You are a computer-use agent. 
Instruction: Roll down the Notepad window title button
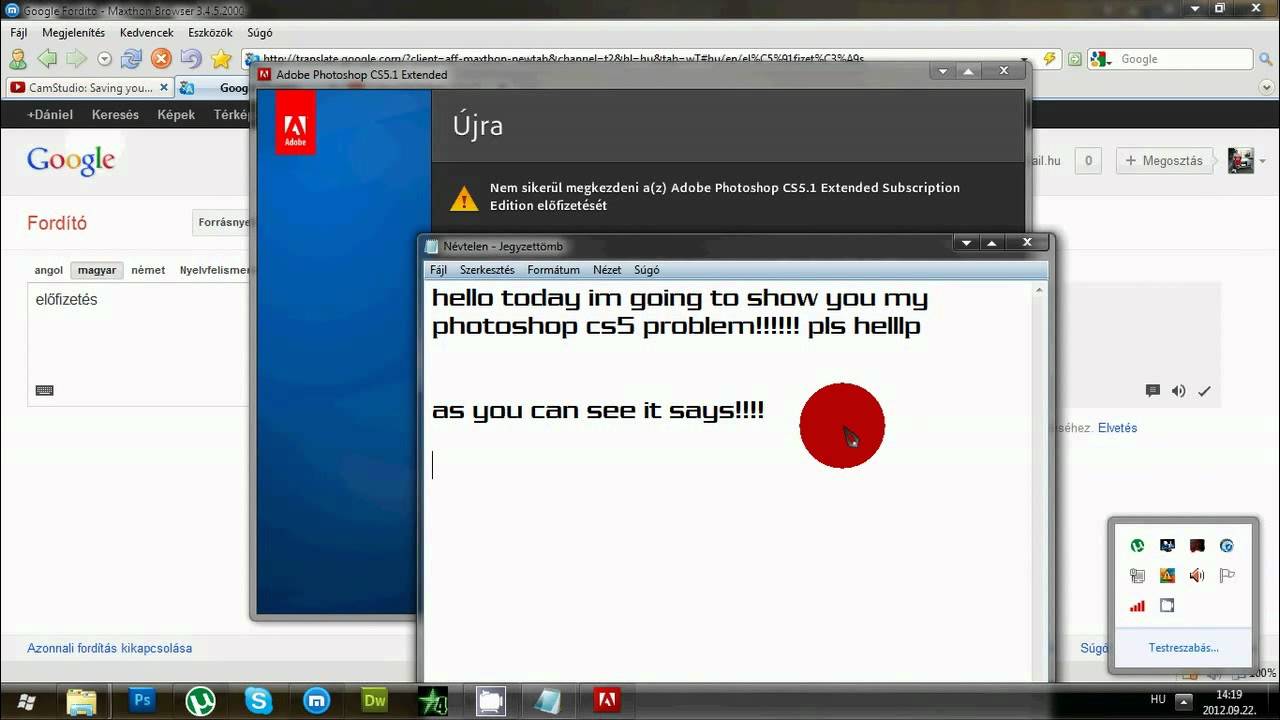(x=966, y=243)
